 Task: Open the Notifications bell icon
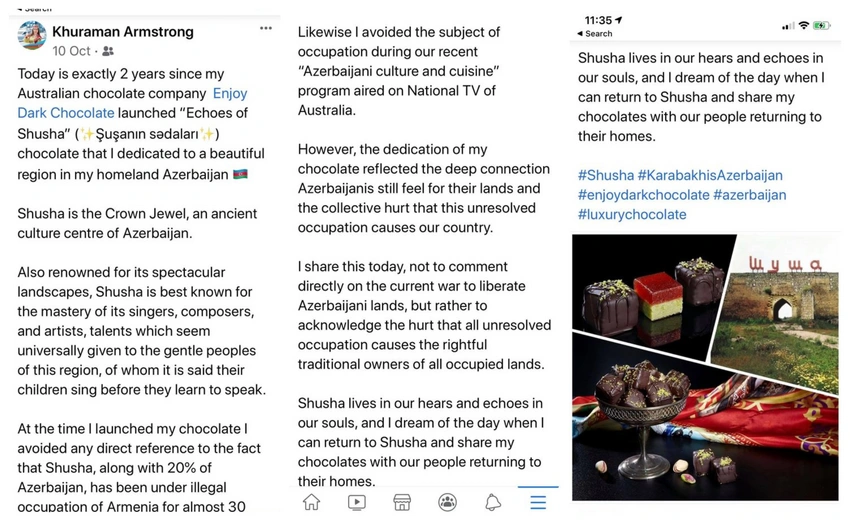click(x=493, y=503)
